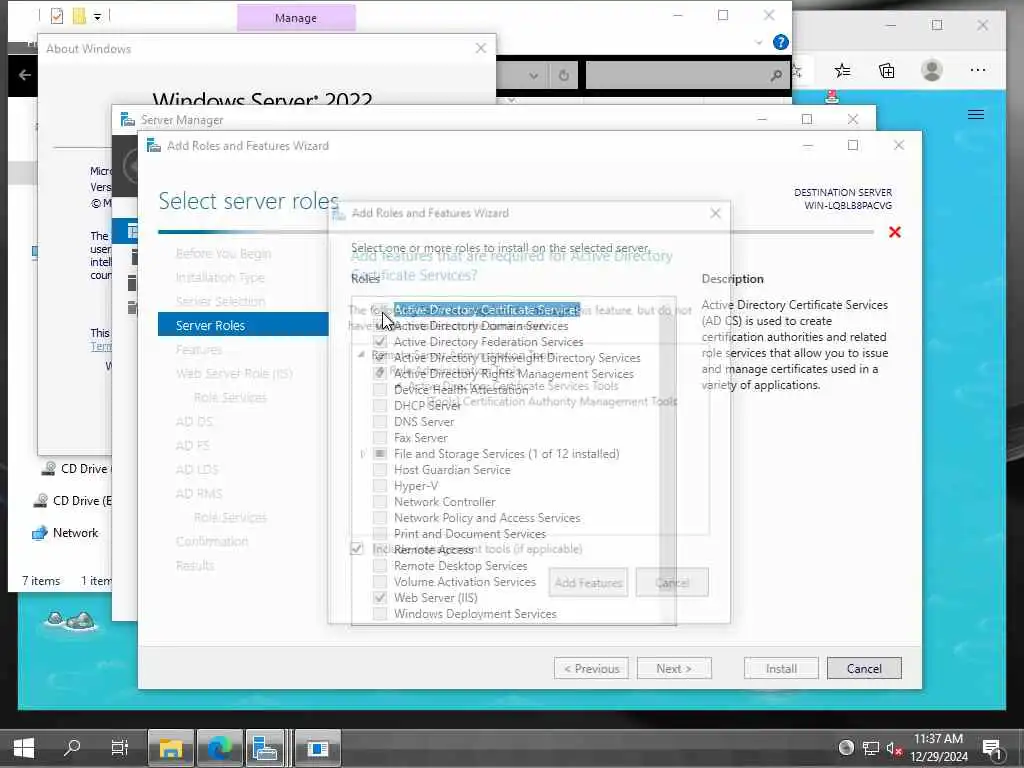
Task: Open network status tray icon
Action: pyautogui.click(x=871, y=748)
